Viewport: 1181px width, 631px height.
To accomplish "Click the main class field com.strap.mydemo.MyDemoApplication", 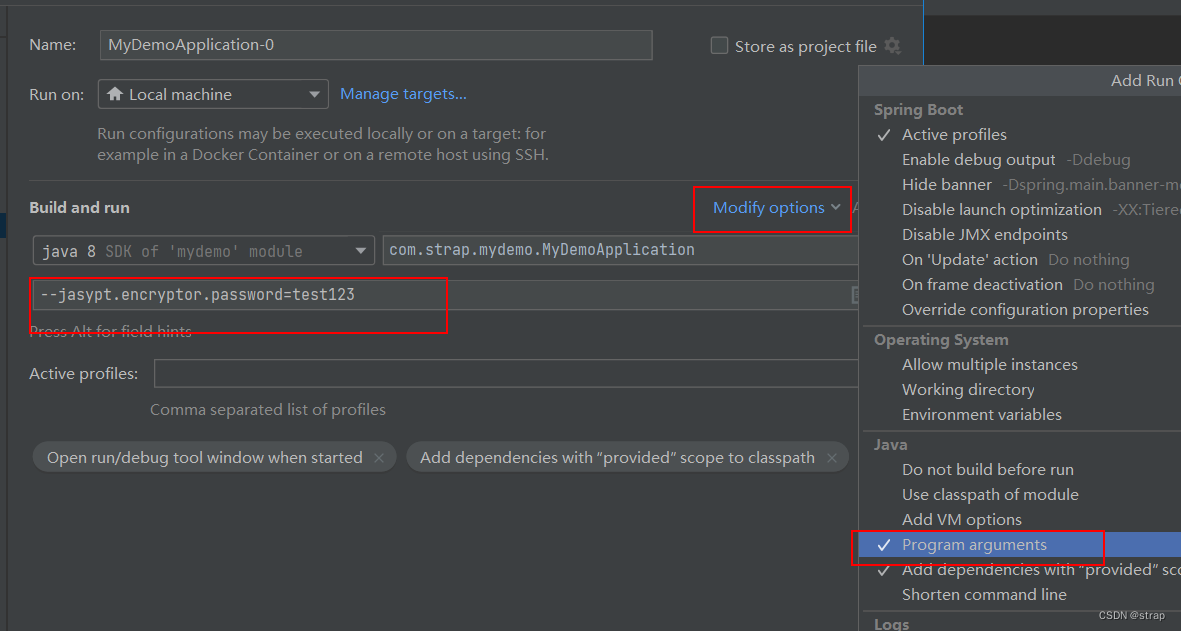I will click(x=621, y=250).
